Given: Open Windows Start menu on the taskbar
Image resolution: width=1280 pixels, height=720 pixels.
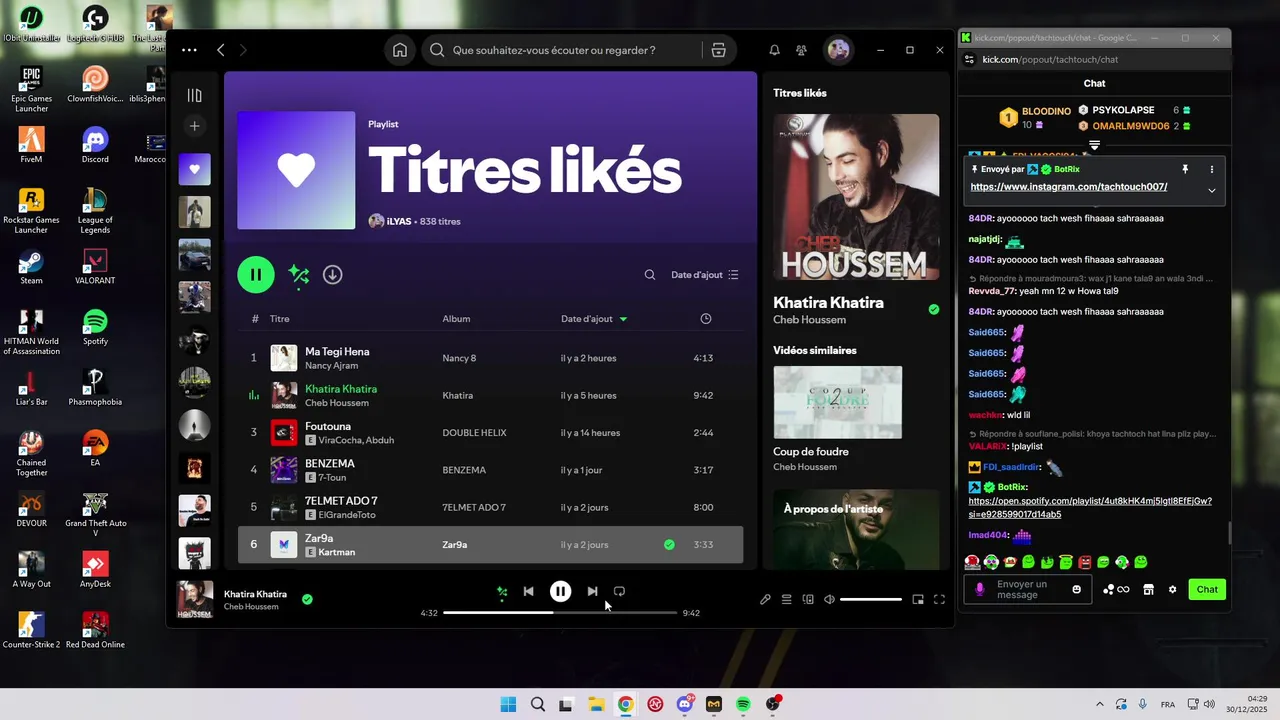Looking at the screenshot, I should (x=508, y=704).
